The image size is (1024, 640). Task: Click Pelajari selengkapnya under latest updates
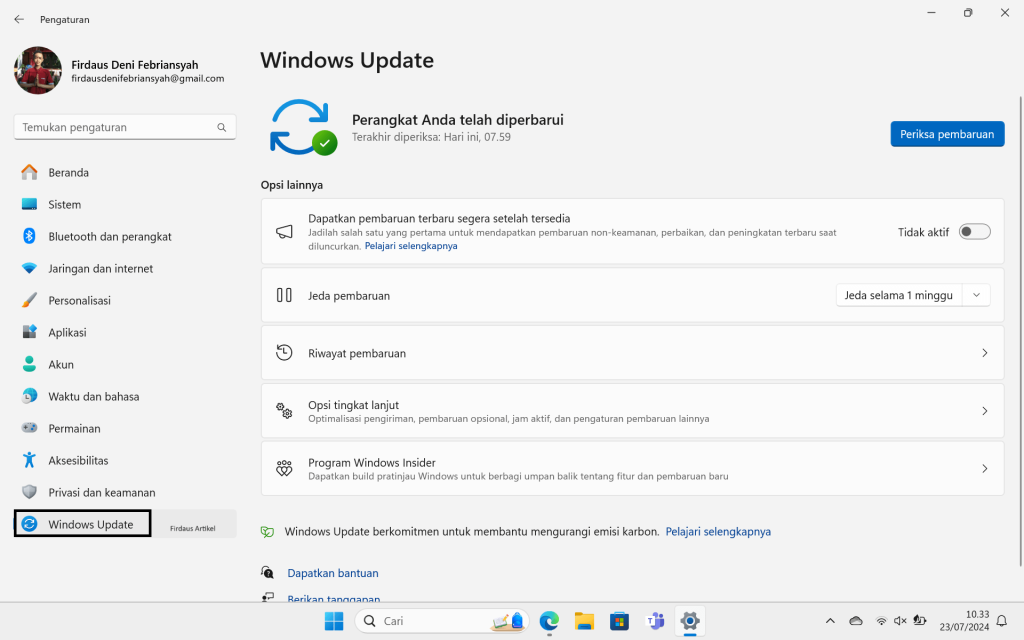pos(411,246)
